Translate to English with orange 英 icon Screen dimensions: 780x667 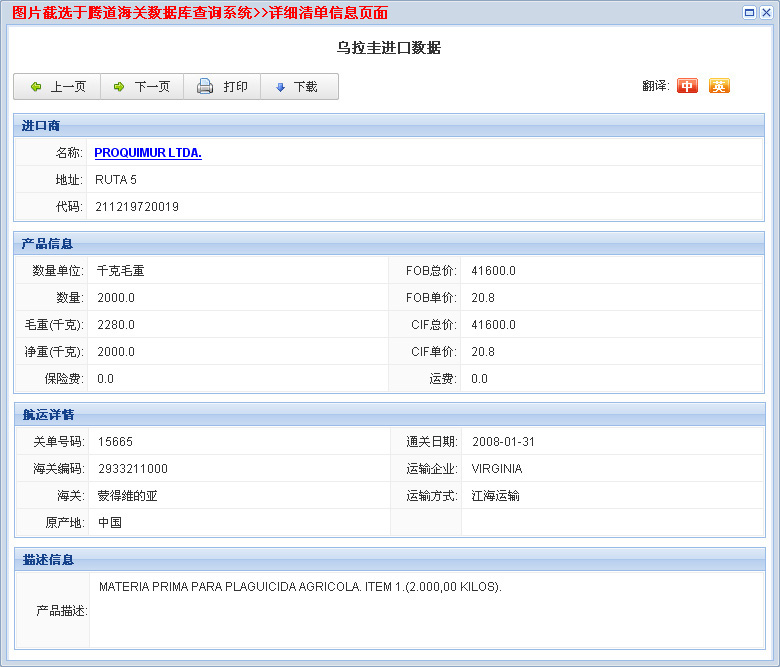(719, 86)
